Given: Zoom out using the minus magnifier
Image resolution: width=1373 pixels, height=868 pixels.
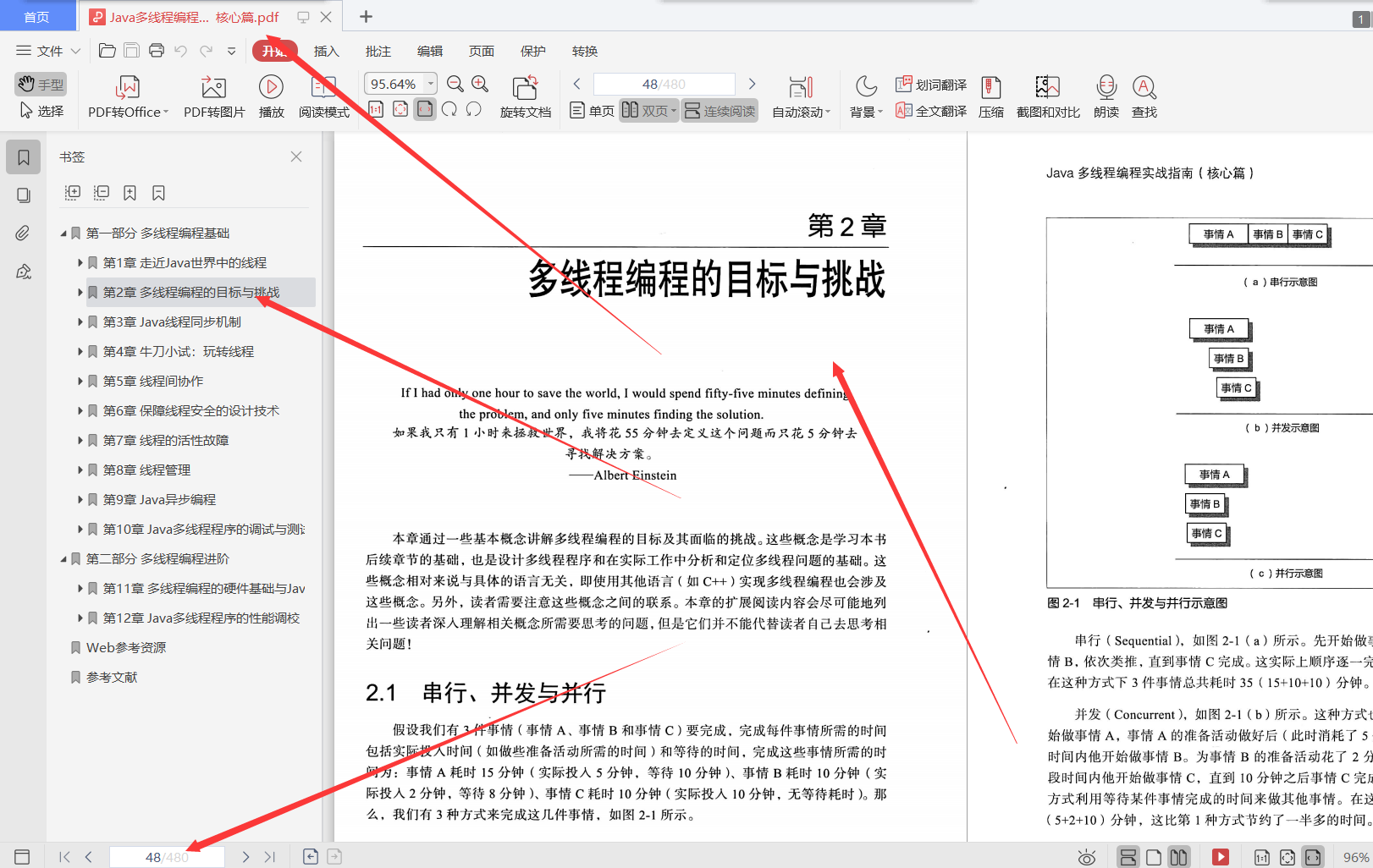Looking at the screenshot, I should pyautogui.click(x=455, y=84).
